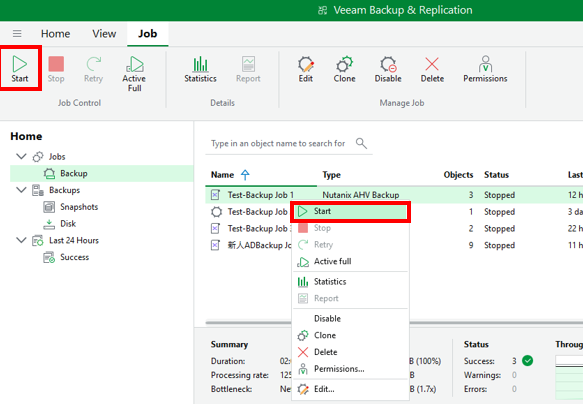This screenshot has width=583, height=404.
Task: Click the green Success checkmark icon
Action: coord(527,361)
